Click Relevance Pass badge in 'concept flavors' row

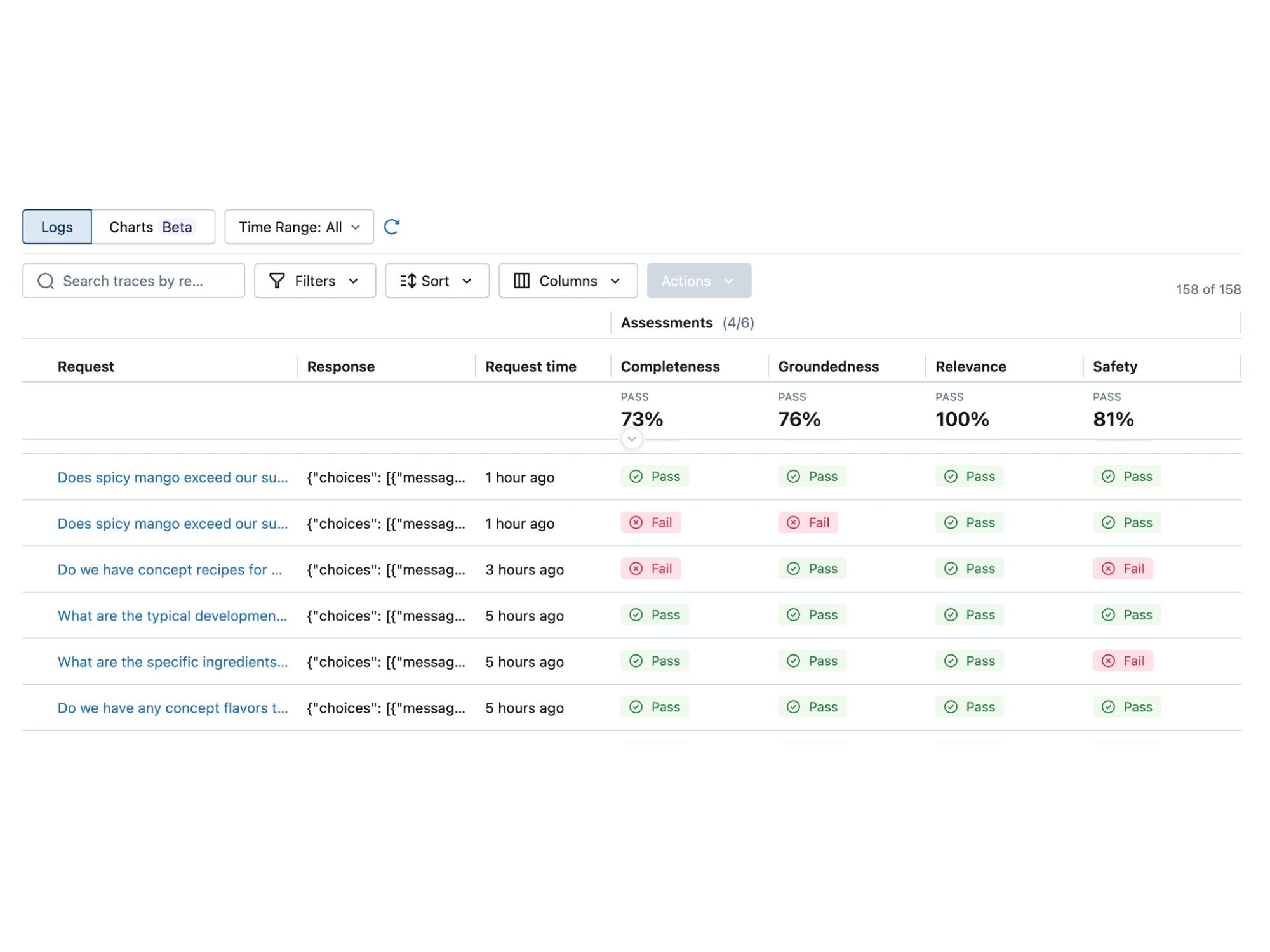[x=970, y=706]
